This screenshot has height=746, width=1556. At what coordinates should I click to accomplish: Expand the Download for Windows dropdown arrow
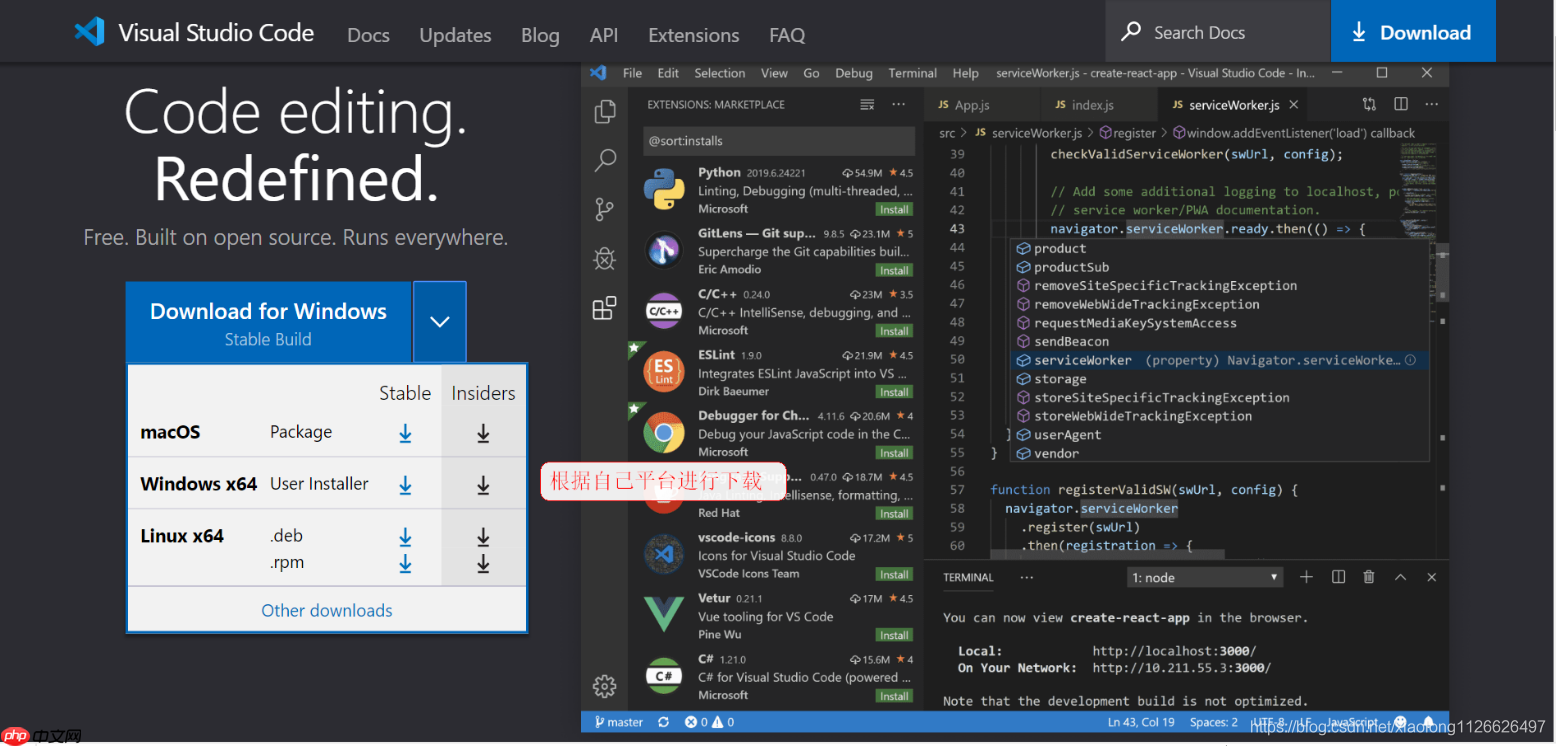(439, 322)
